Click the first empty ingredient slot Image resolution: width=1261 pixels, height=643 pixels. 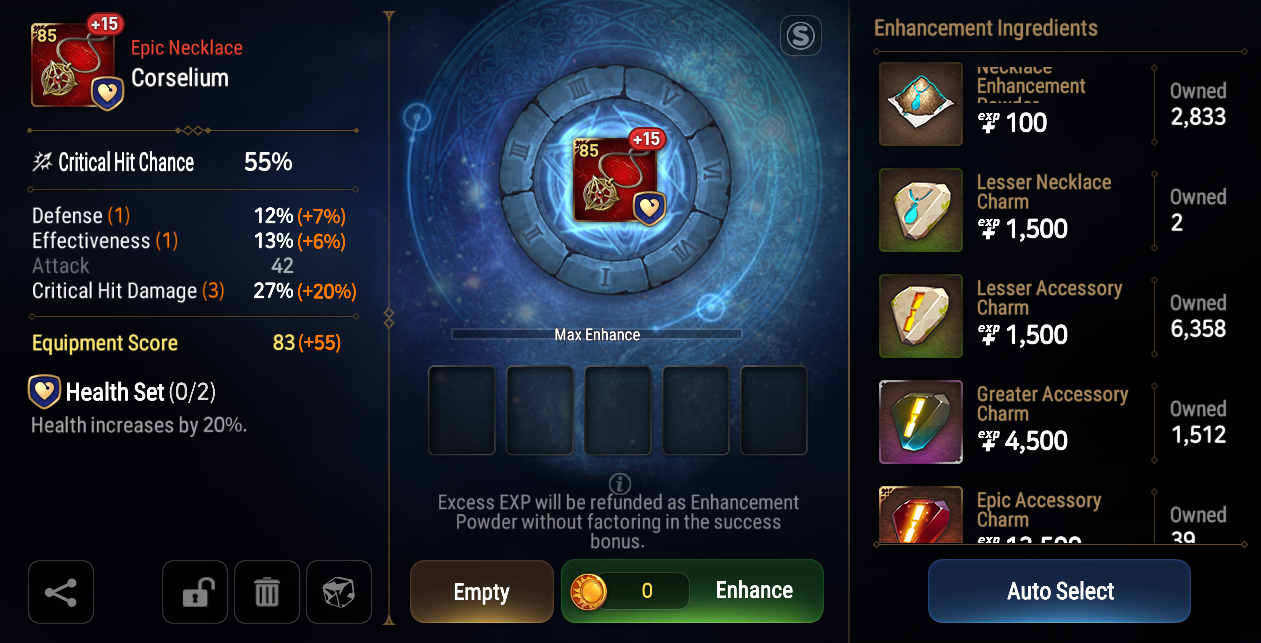[462, 410]
